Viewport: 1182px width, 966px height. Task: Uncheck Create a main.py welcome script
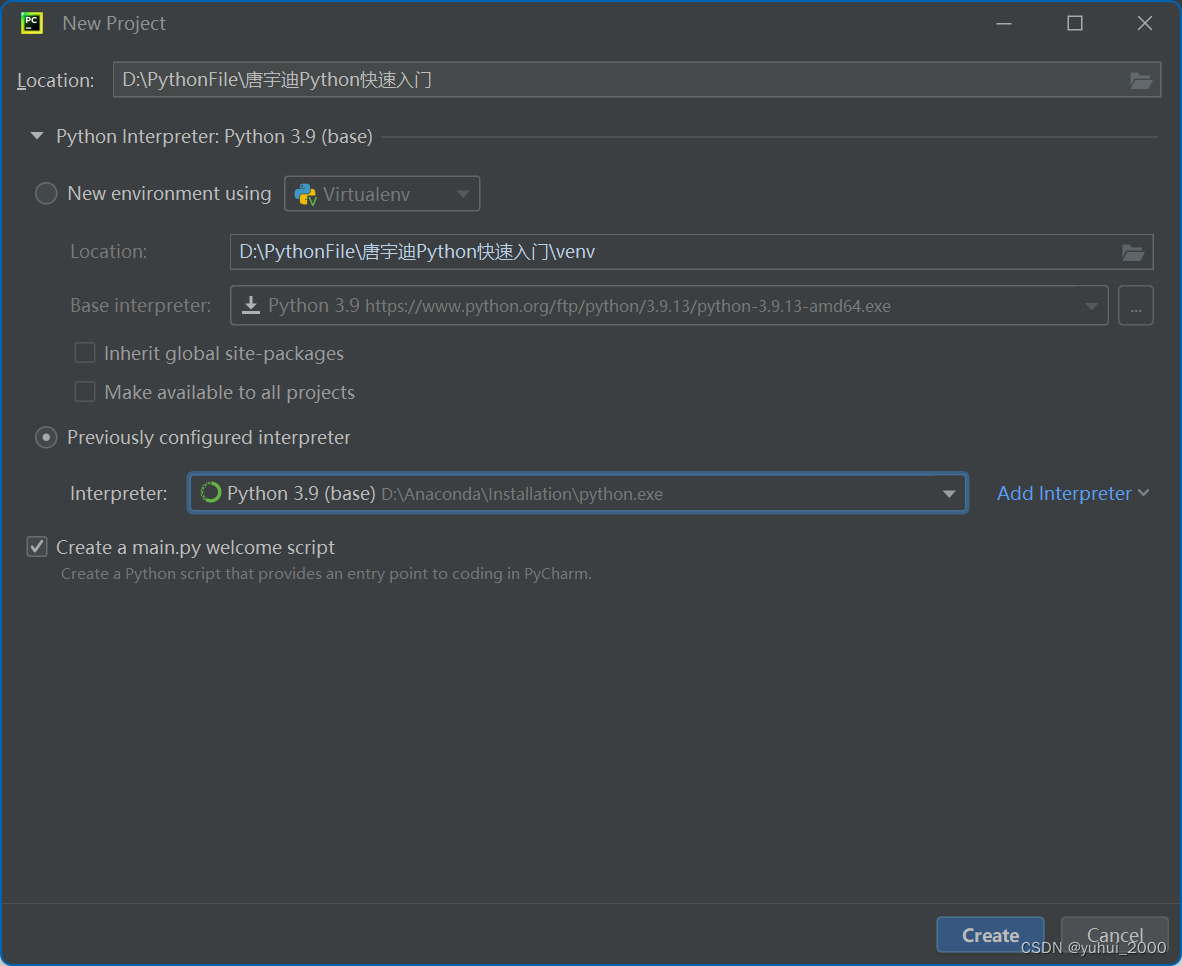[x=37, y=547]
